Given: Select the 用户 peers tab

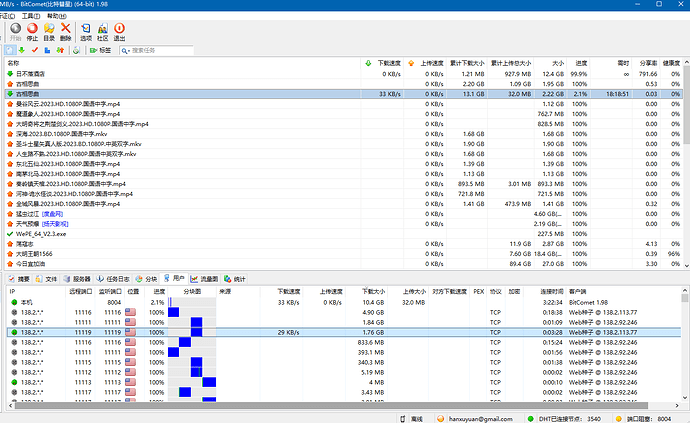Looking at the screenshot, I should coord(174,278).
